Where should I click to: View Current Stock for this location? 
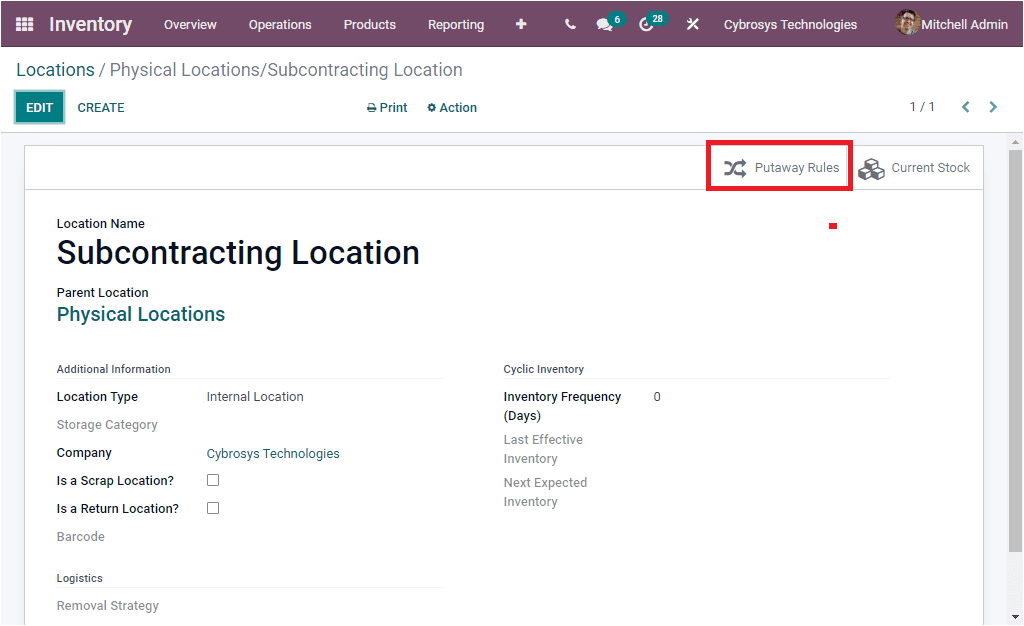point(915,168)
